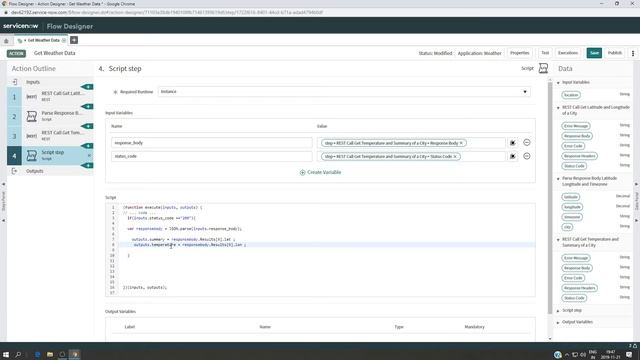
Task: Select the city data pill
Action: click(x=567, y=227)
